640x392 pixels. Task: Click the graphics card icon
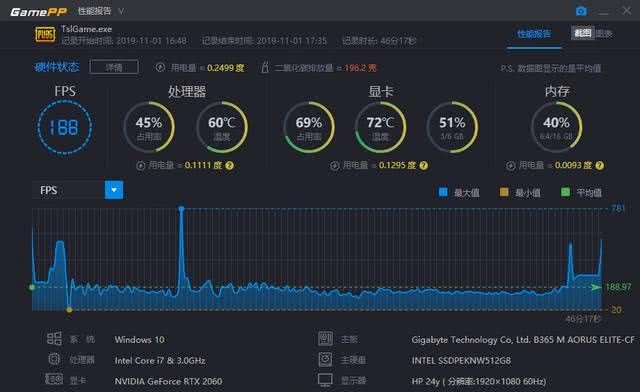pos(54,379)
